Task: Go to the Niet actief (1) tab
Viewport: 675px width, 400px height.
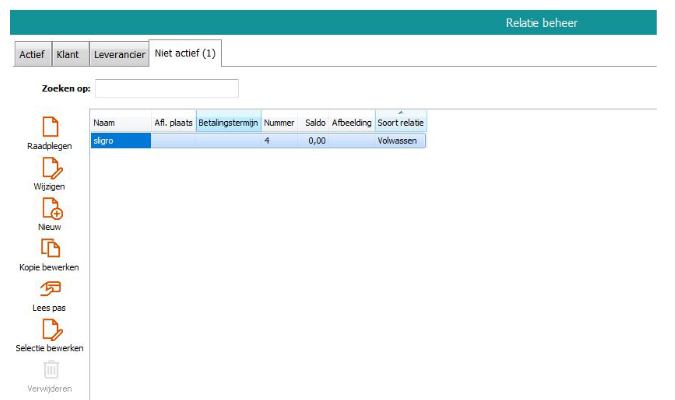Action: click(185, 53)
